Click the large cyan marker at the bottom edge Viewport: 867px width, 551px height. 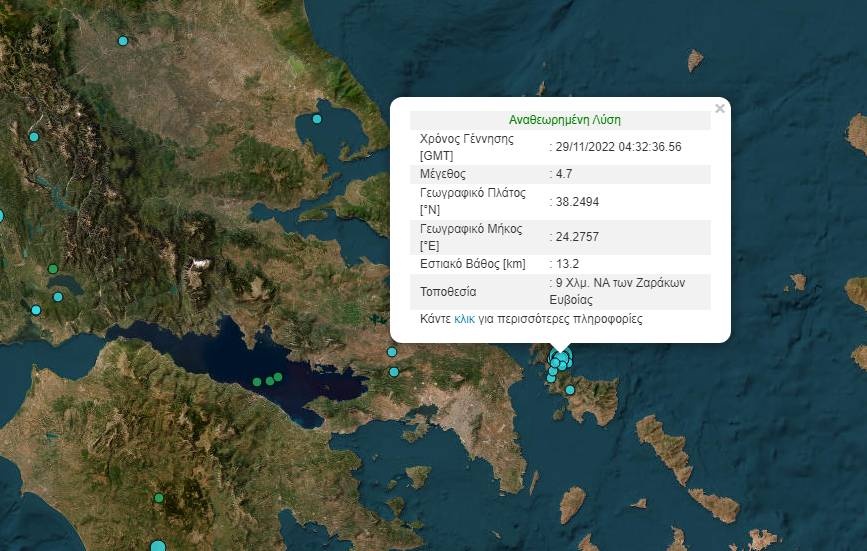(x=157, y=546)
